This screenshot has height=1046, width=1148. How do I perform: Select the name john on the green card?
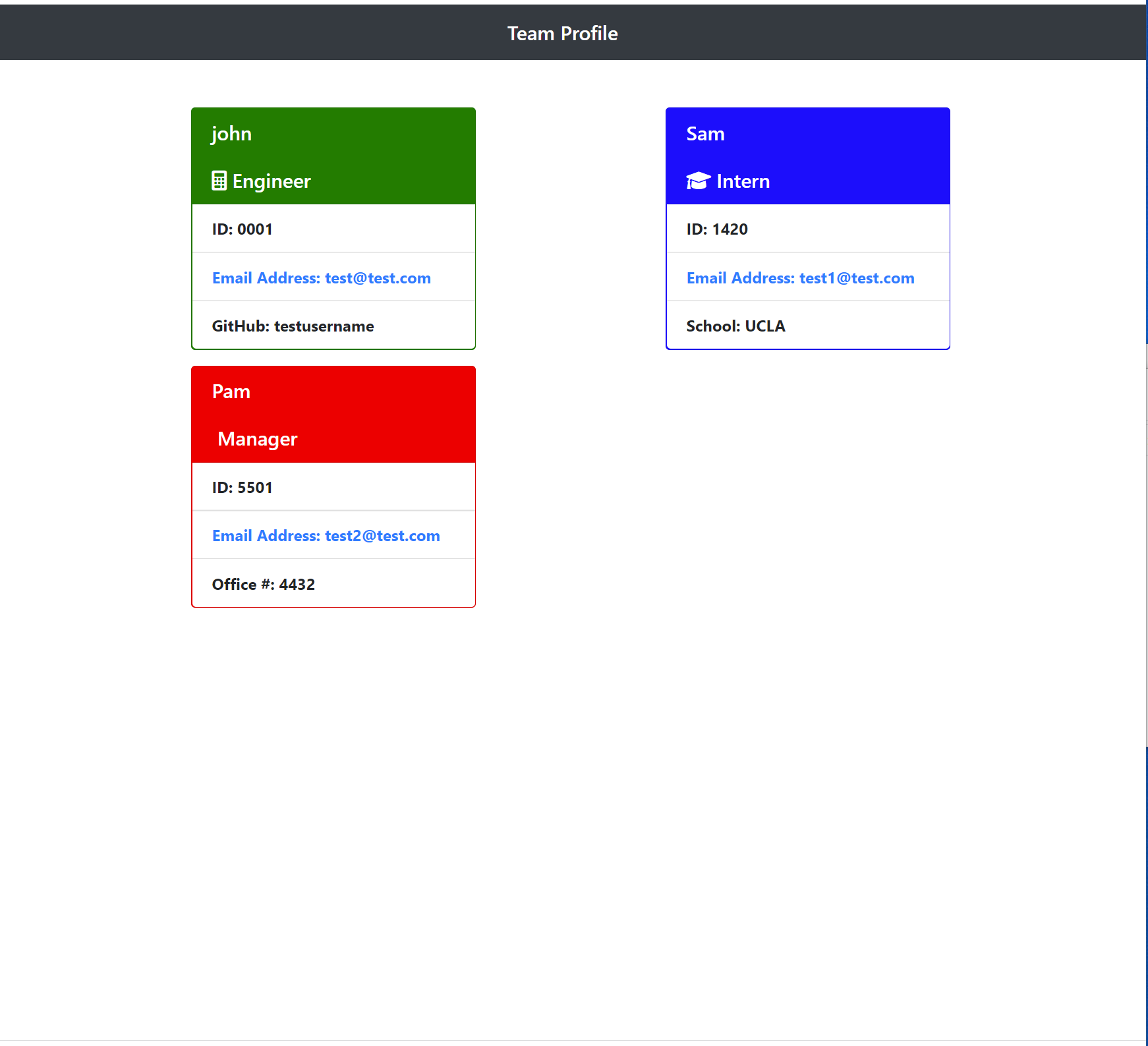click(x=232, y=133)
